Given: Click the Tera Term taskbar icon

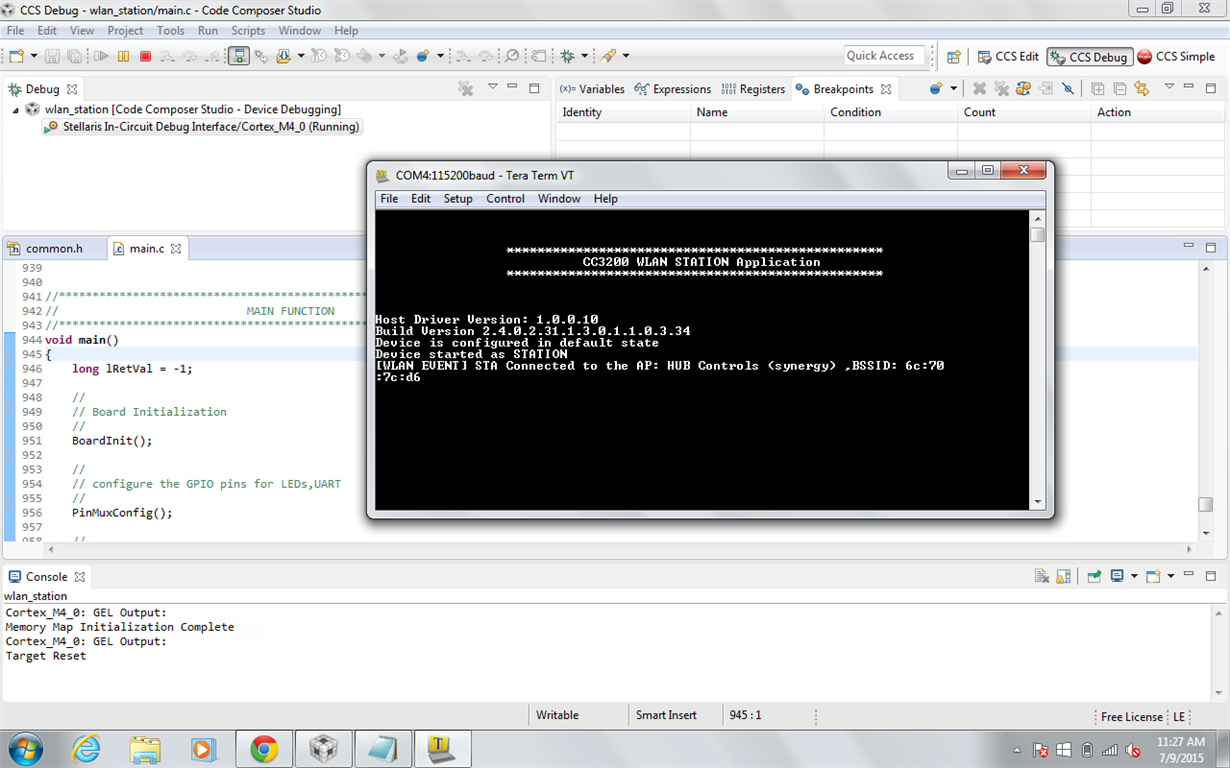Looking at the screenshot, I should [x=441, y=748].
